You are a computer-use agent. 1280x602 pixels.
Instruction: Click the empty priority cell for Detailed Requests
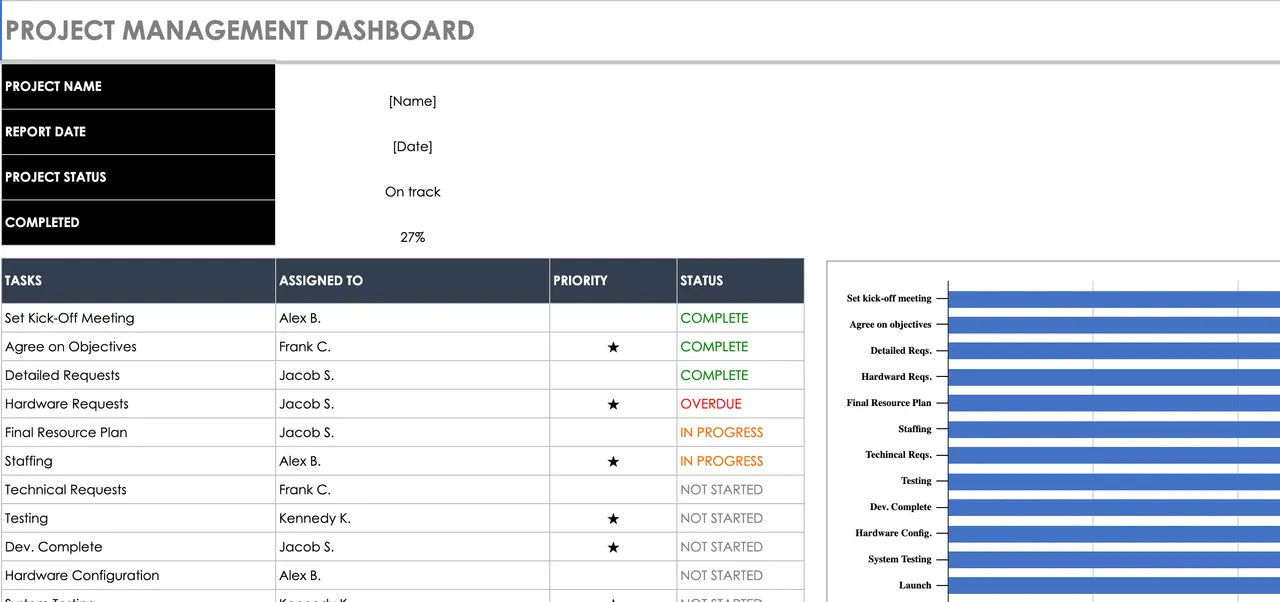613,375
